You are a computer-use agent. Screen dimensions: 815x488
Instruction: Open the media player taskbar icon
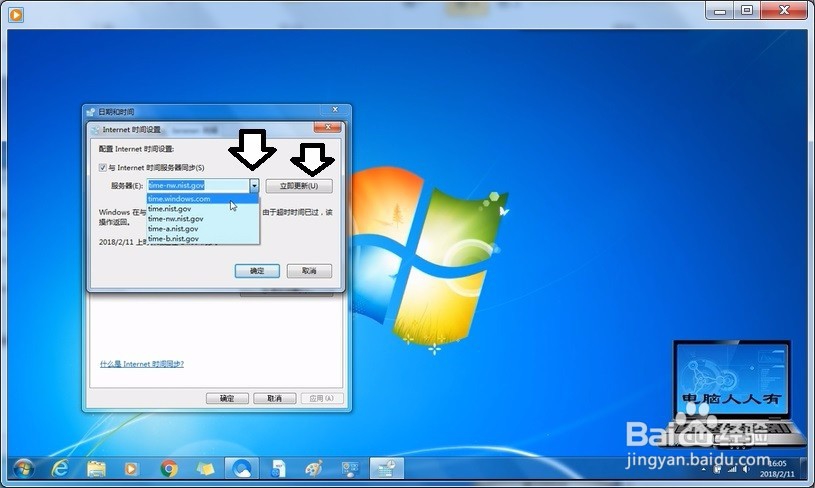click(132, 469)
